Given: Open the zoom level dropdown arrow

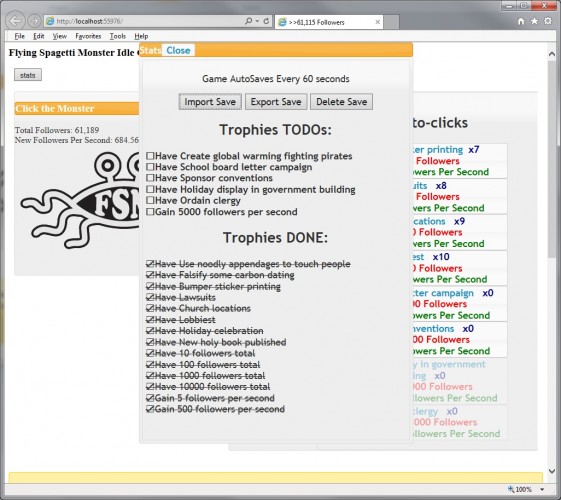Looking at the screenshot, I should [542, 489].
